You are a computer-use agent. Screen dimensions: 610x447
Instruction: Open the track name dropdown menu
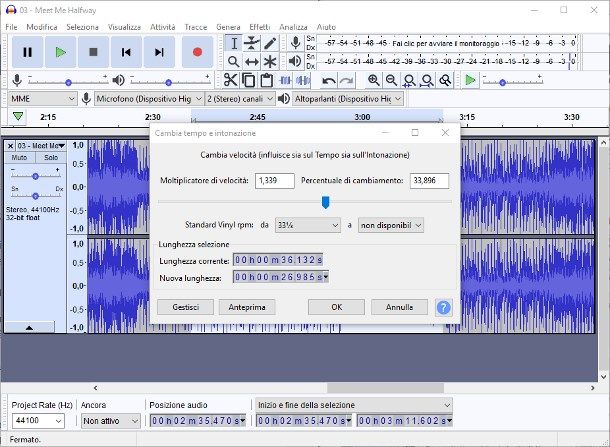click(x=41, y=146)
